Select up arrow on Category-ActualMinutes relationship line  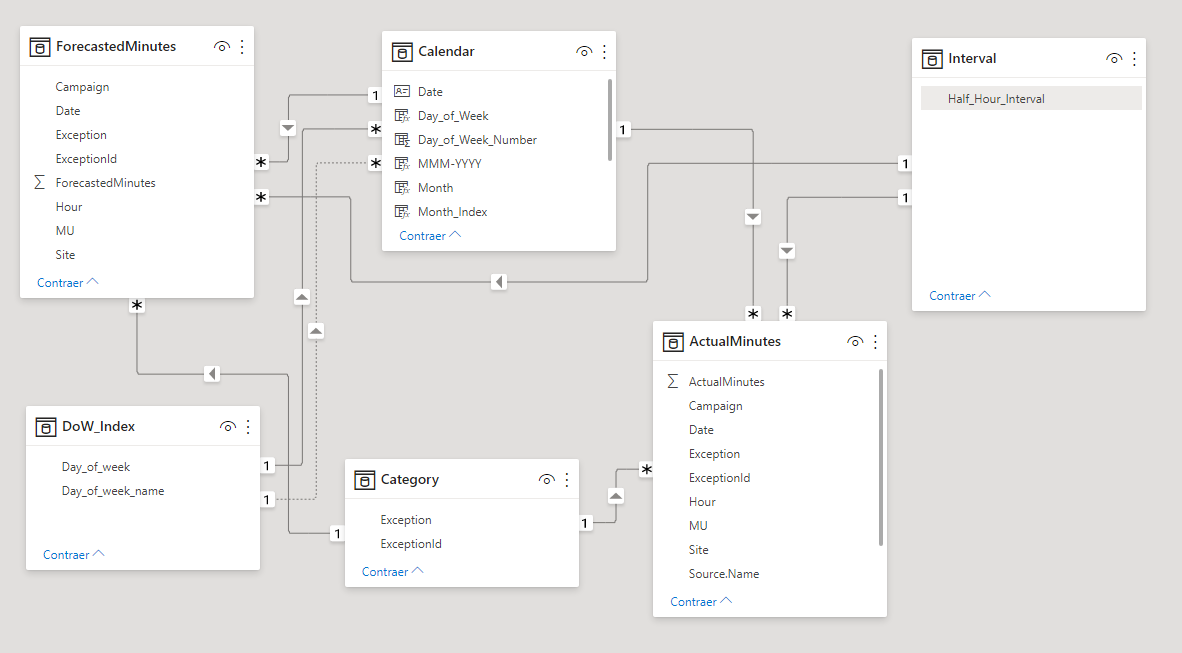click(x=616, y=496)
